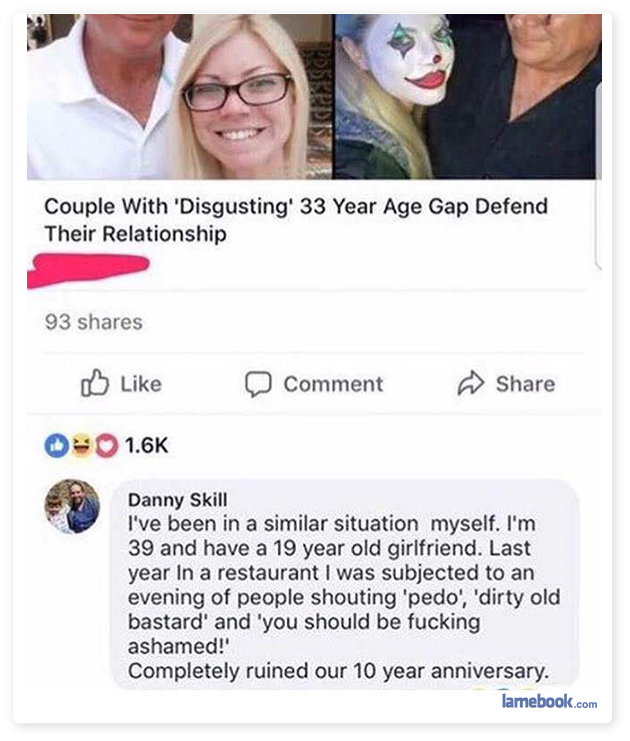Click Danny Skill's comment text bubble
Image resolution: width=630 pixels, height=741 pixels.
pos(345,584)
